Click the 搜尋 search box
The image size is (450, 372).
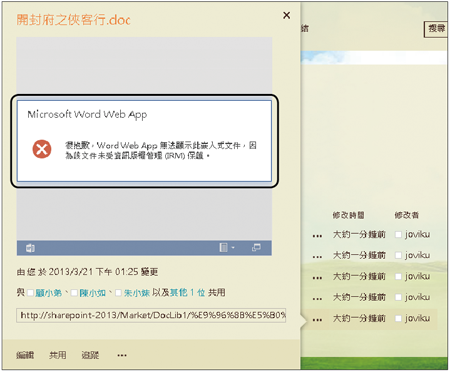pyautogui.click(x=436, y=29)
